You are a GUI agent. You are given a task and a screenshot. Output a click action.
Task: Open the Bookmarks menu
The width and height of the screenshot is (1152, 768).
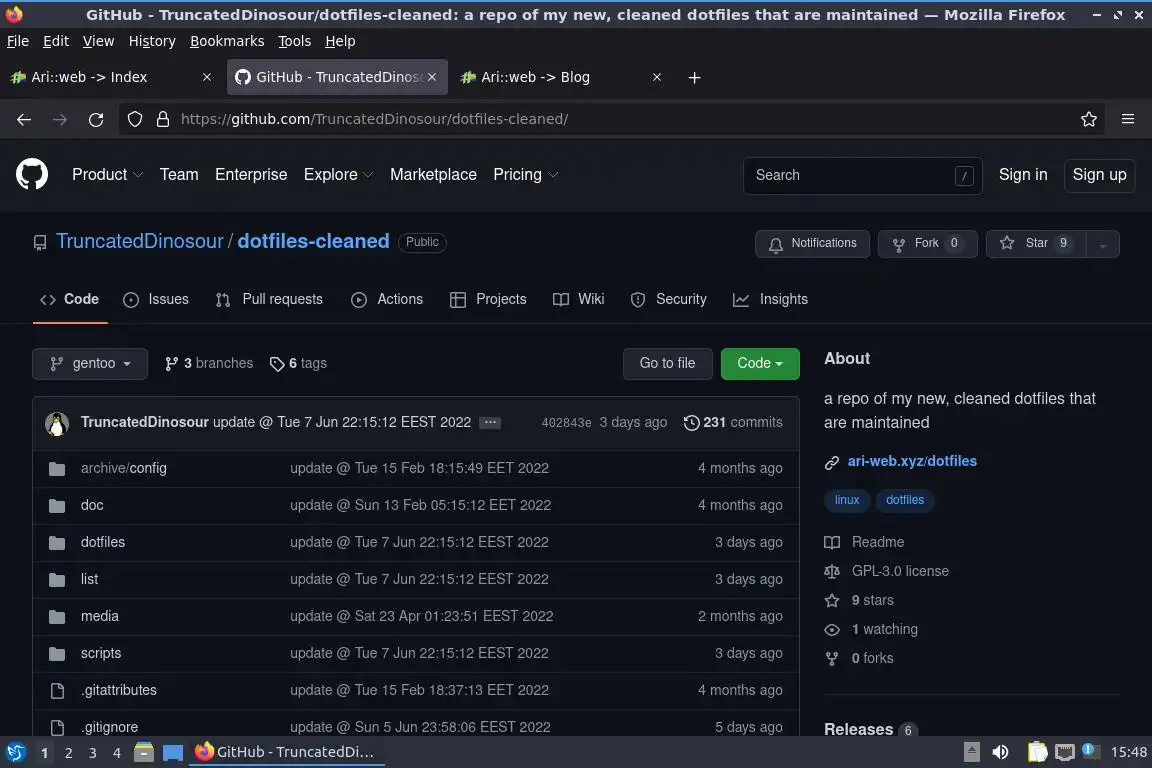227,41
